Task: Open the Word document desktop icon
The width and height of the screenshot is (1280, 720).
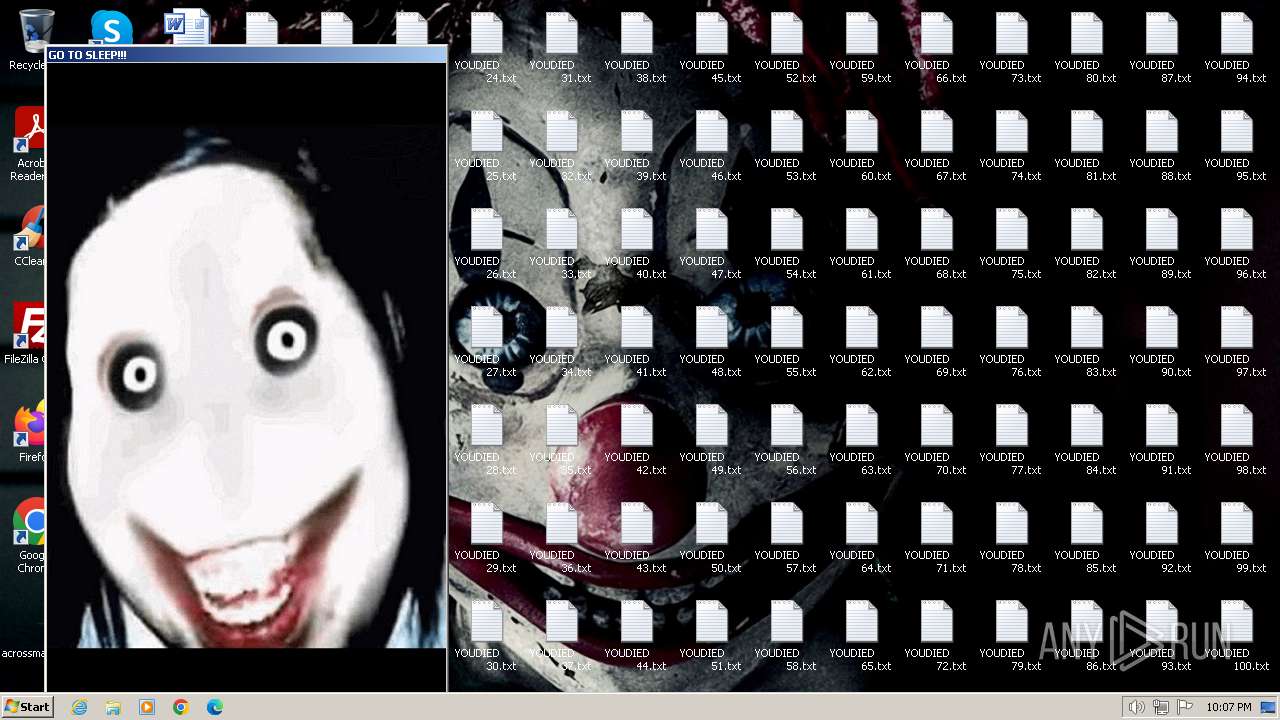Action: click(x=187, y=27)
